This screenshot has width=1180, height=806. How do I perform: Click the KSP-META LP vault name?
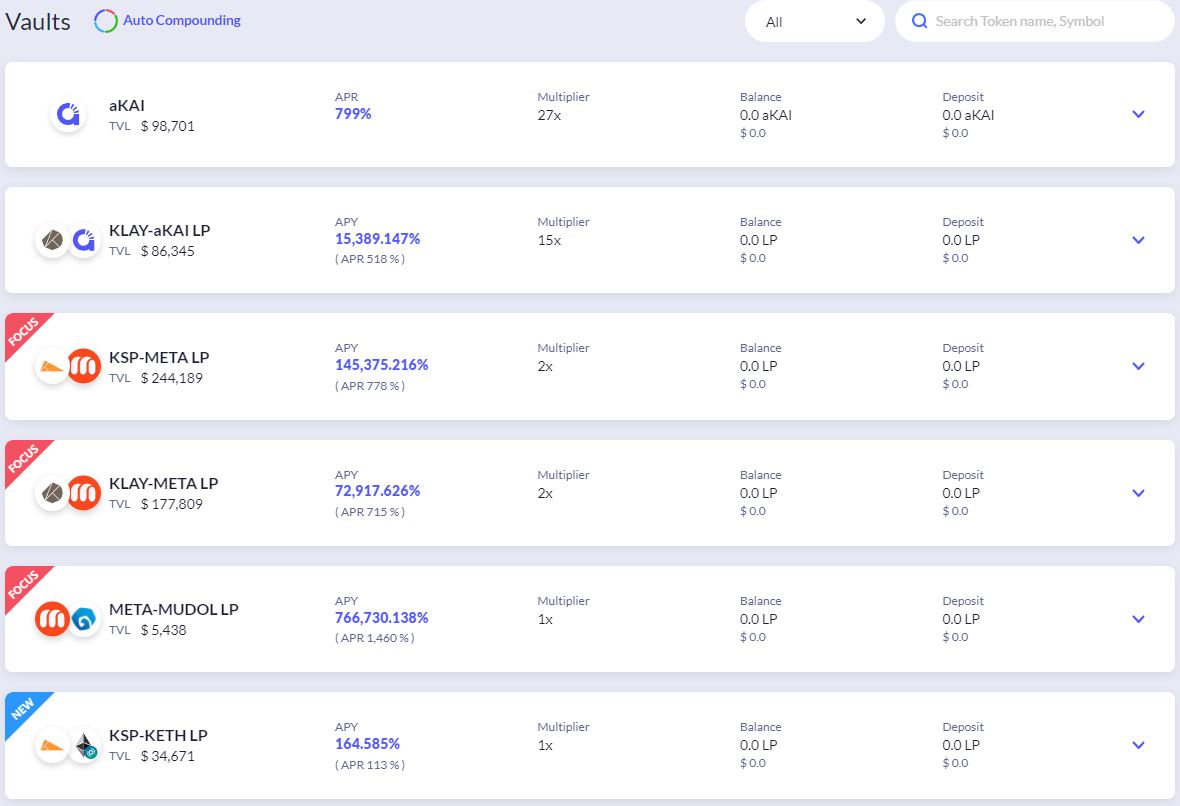tap(159, 357)
